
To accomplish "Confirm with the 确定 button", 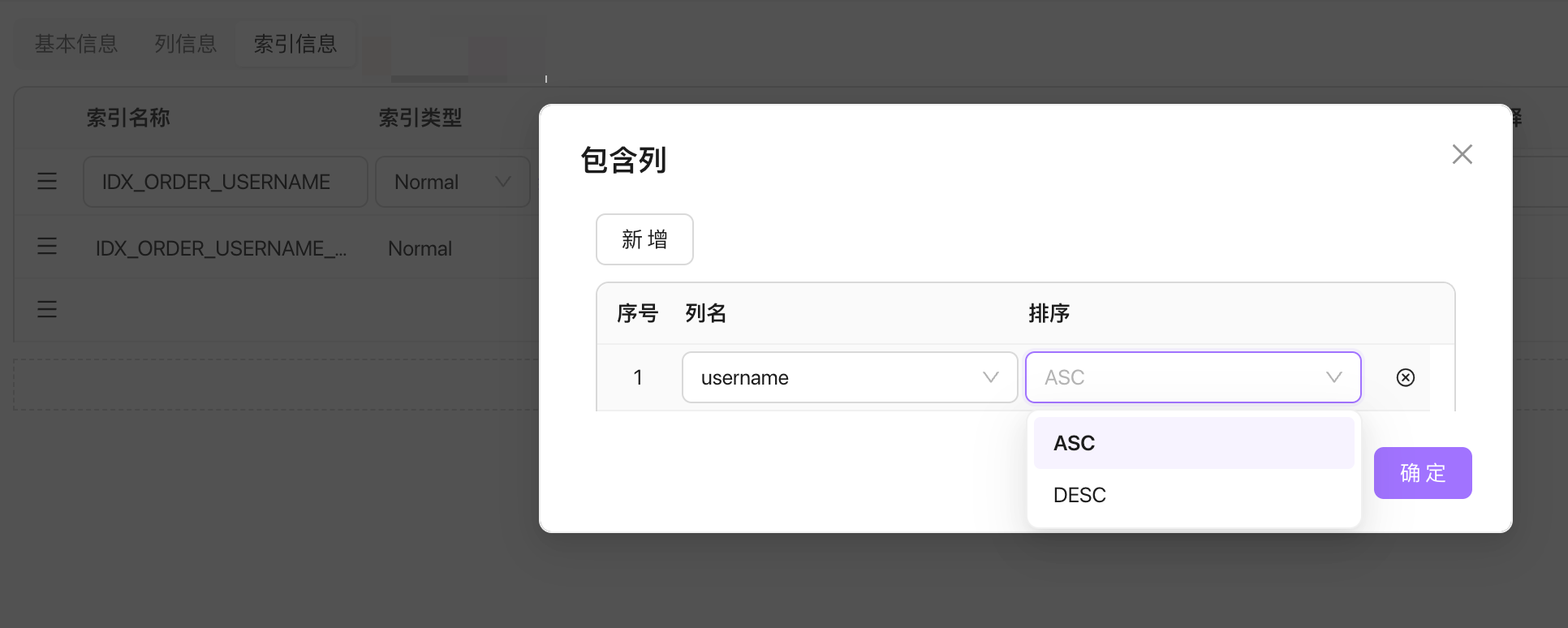I will 1422,473.
